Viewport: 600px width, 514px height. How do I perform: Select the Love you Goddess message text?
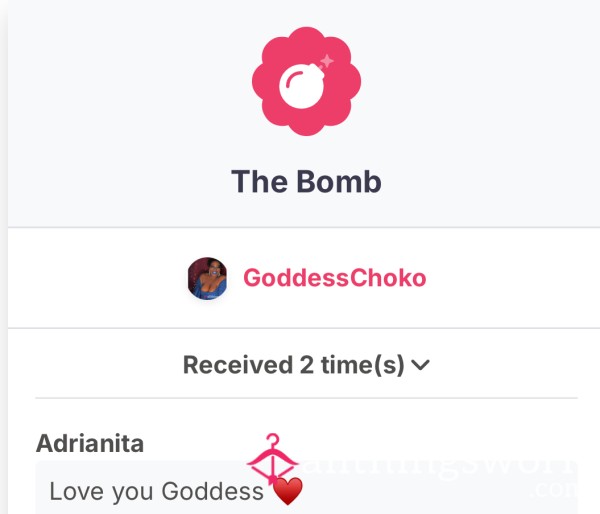tap(157, 491)
